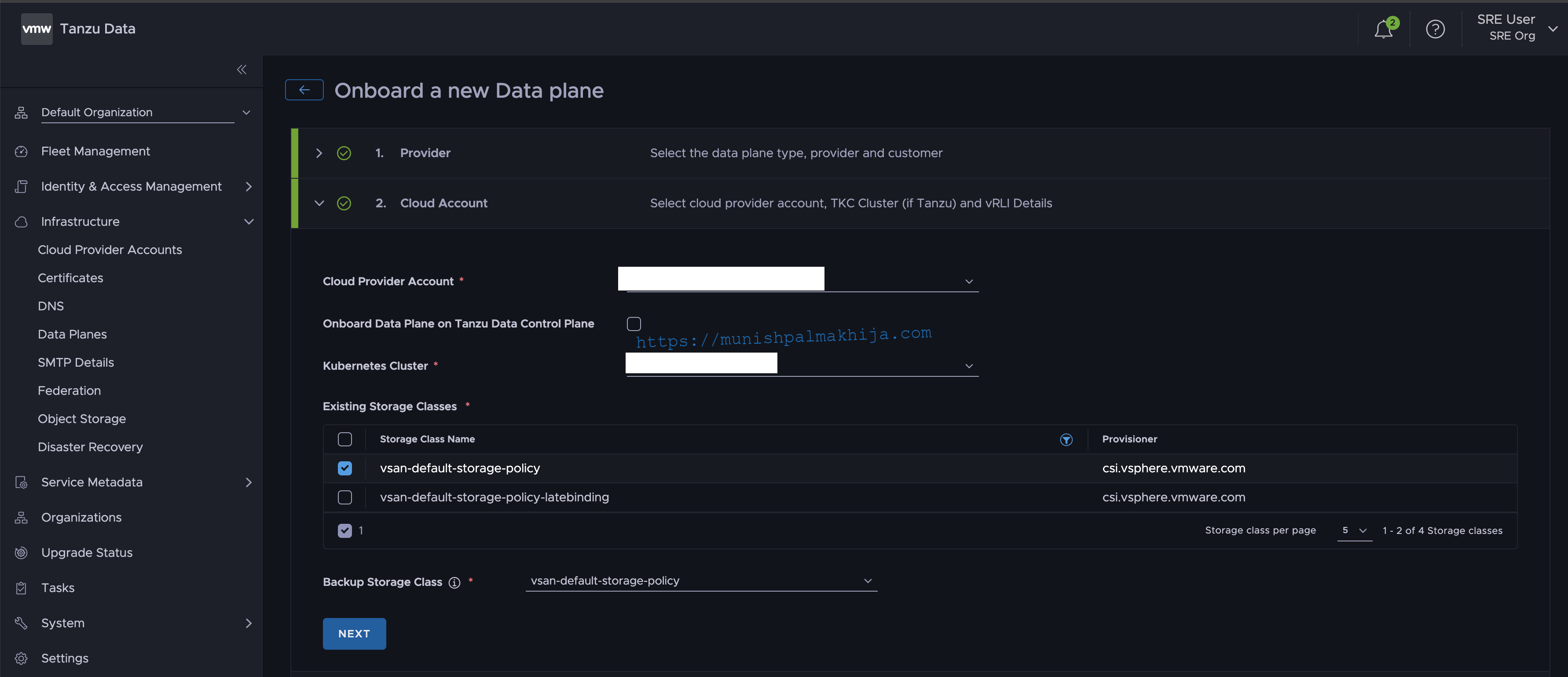Open Tasks in sidebar

coord(58,588)
